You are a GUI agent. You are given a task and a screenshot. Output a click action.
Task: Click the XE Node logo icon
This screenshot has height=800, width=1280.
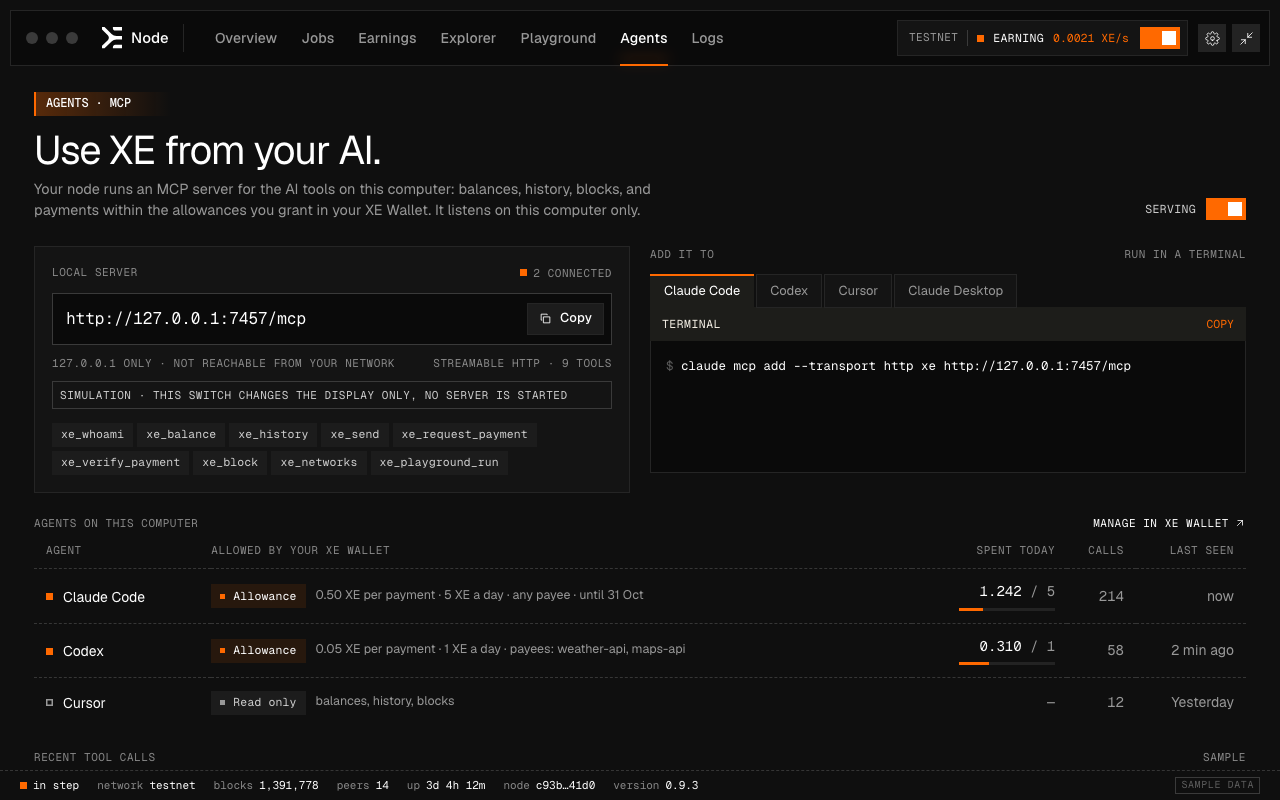pos(111,38)
